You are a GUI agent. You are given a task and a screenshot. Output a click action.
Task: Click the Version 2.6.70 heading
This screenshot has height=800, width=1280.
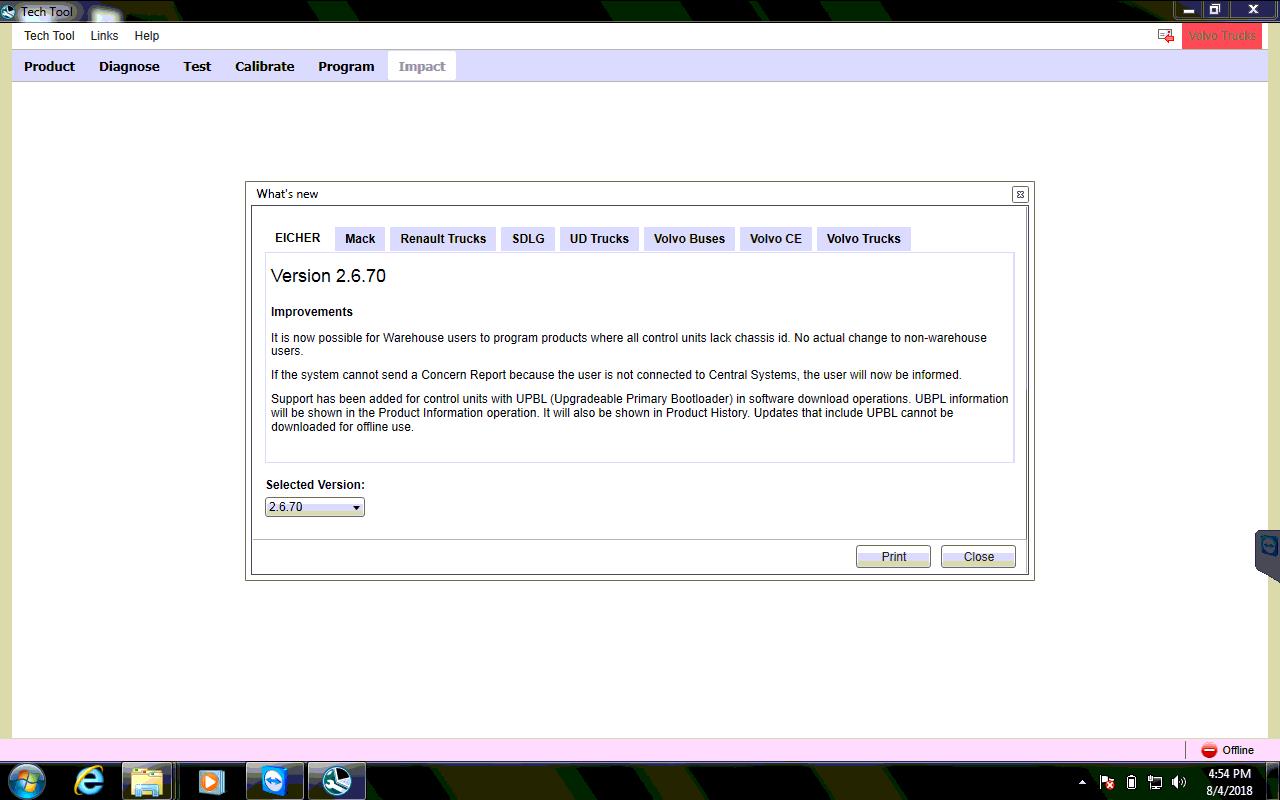click(x=328, y=276)
